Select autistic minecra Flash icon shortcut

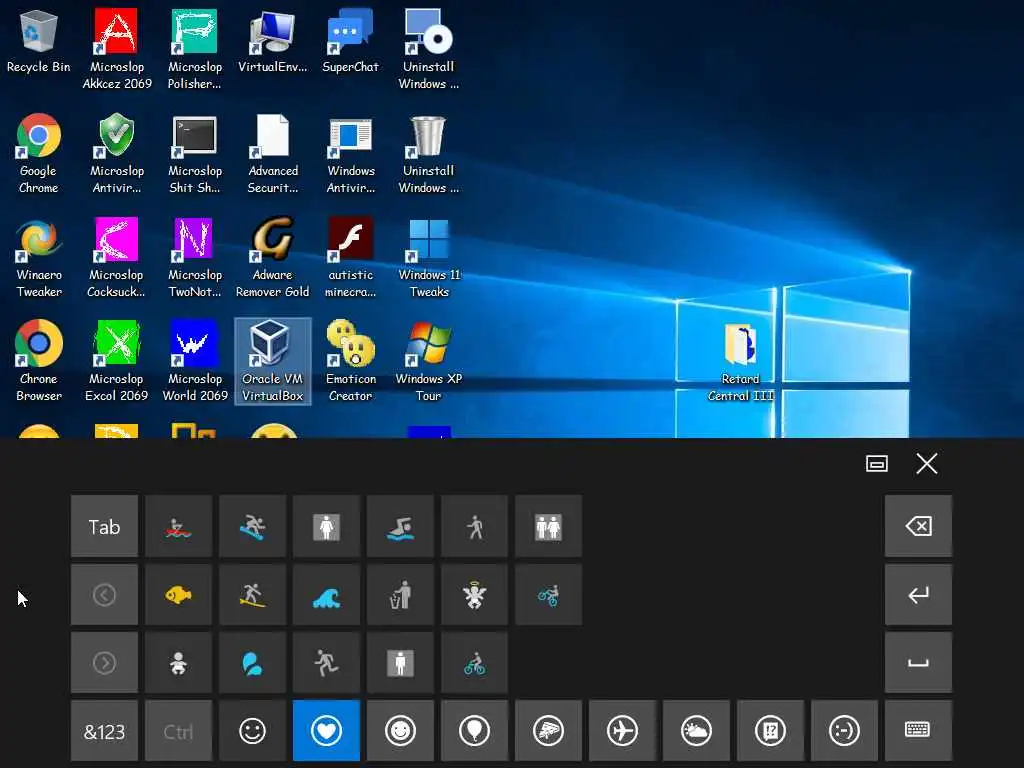click(x=351, y=257)
